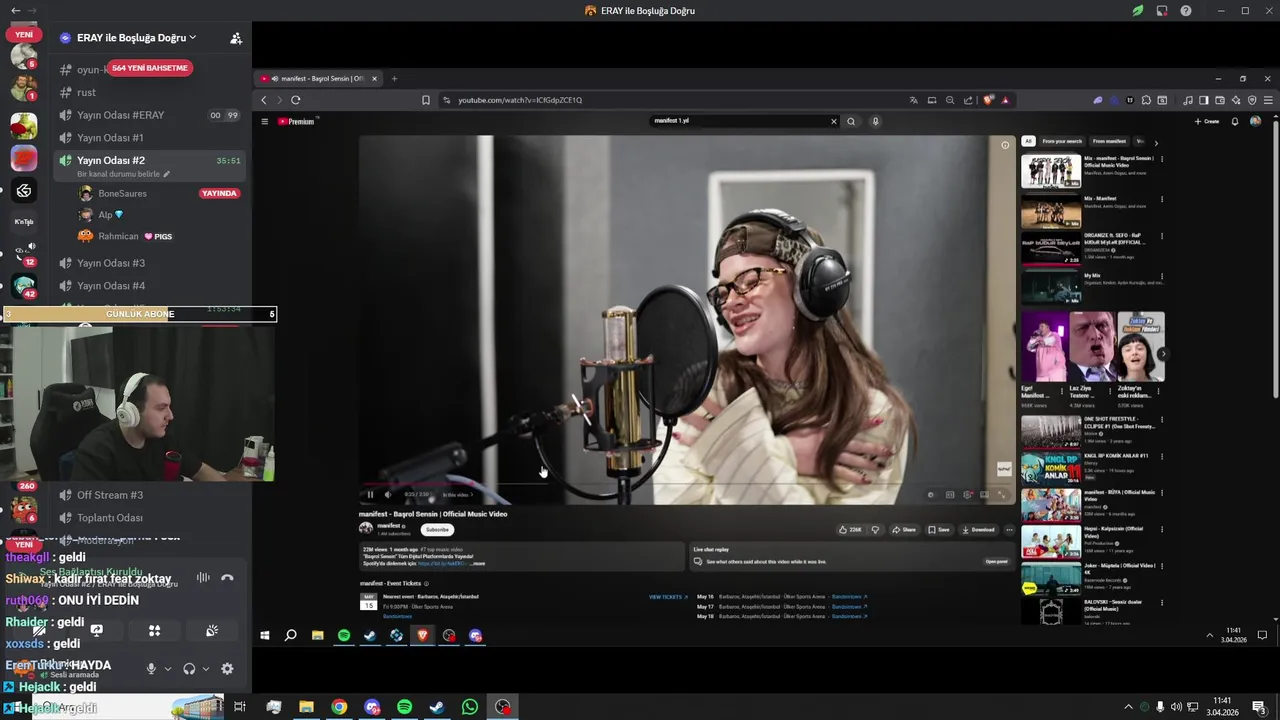Reload the browser page
The width and height of the screenshot is (1280, 720).
[296, 100]
